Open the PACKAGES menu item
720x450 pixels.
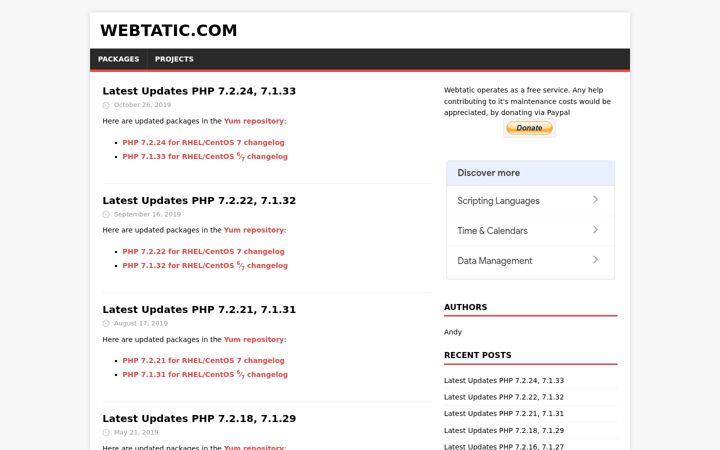pyautogui.click(x=118, y=59)
